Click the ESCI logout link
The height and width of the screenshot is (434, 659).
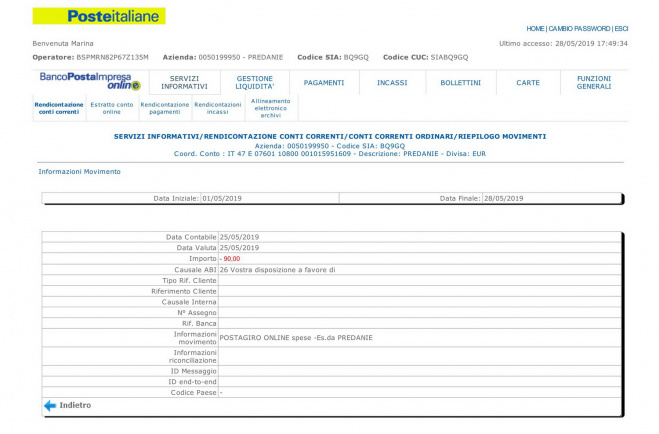tap(622, 28)
